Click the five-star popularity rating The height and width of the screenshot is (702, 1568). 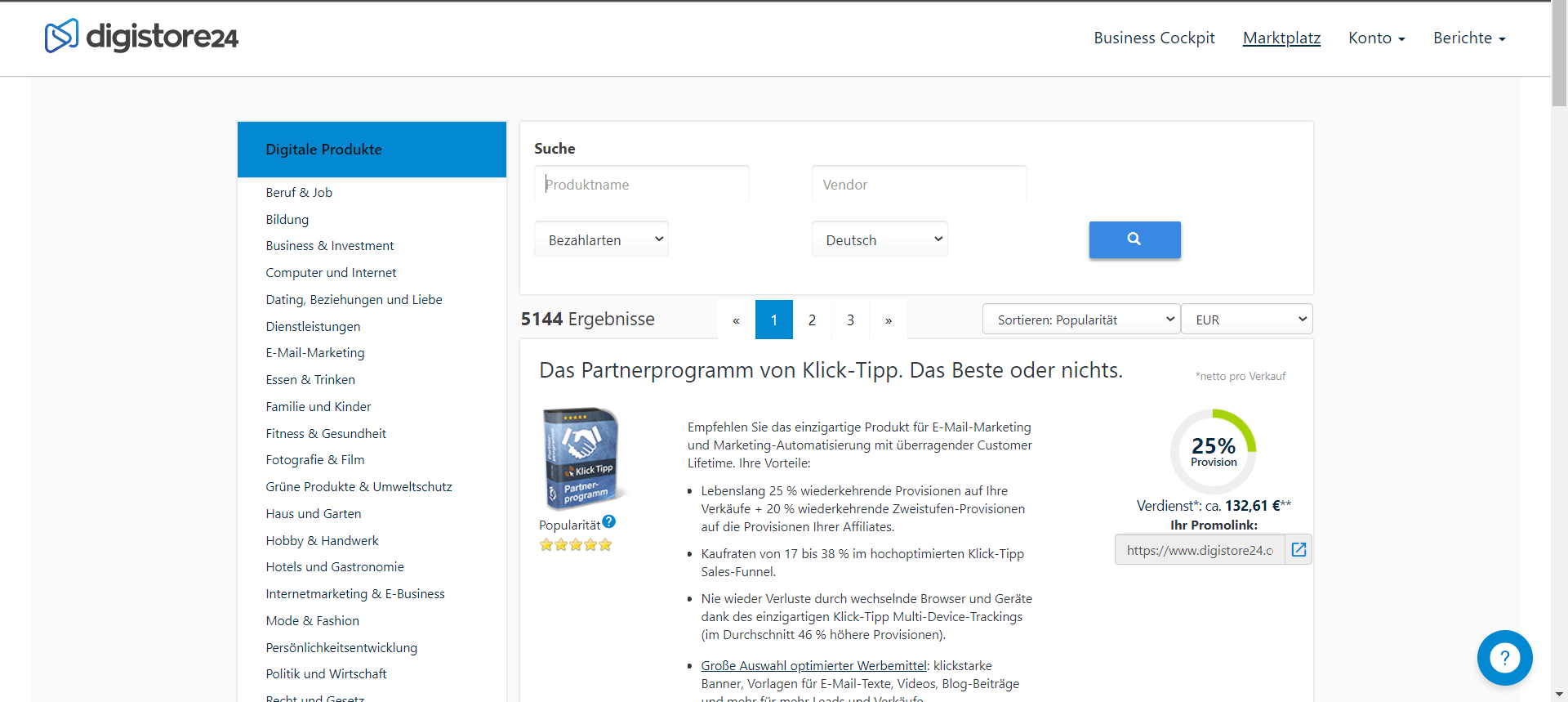(576, 545)
